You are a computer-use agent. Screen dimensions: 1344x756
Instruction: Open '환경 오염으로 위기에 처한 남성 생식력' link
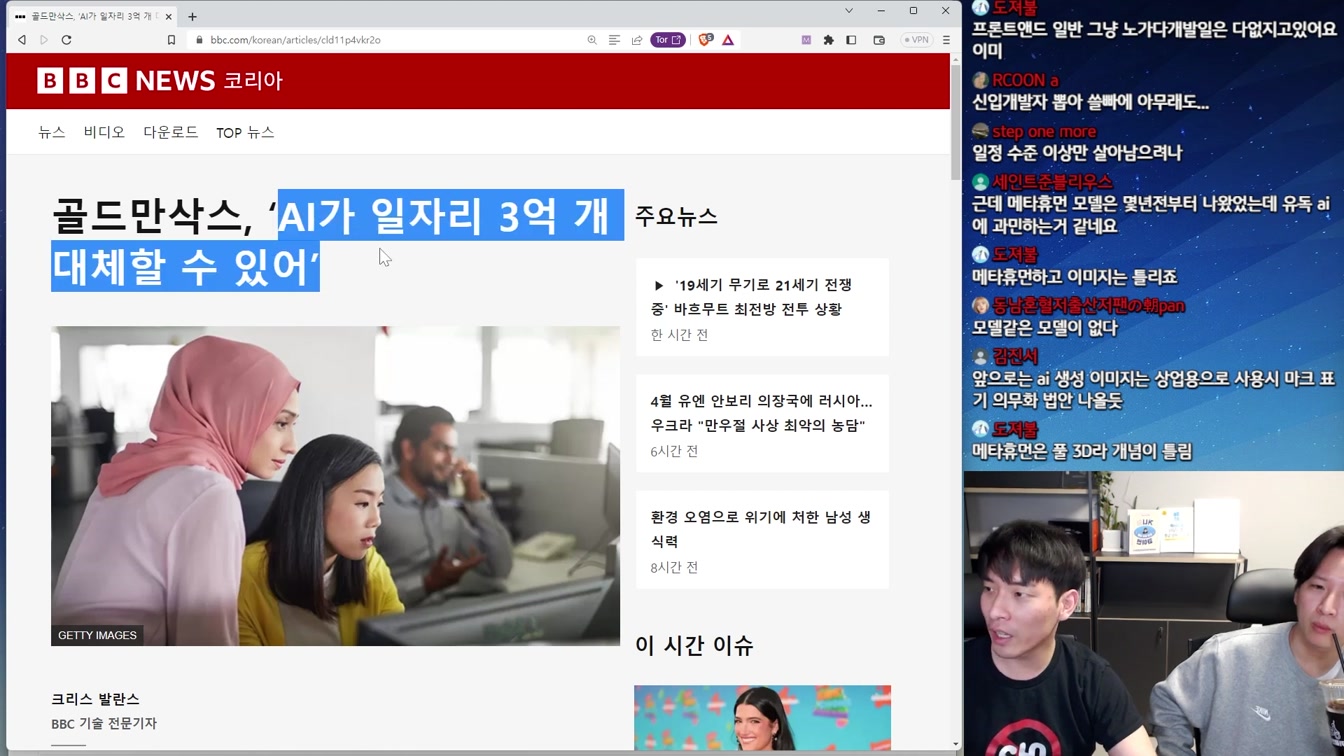click(x=761, y=529)
